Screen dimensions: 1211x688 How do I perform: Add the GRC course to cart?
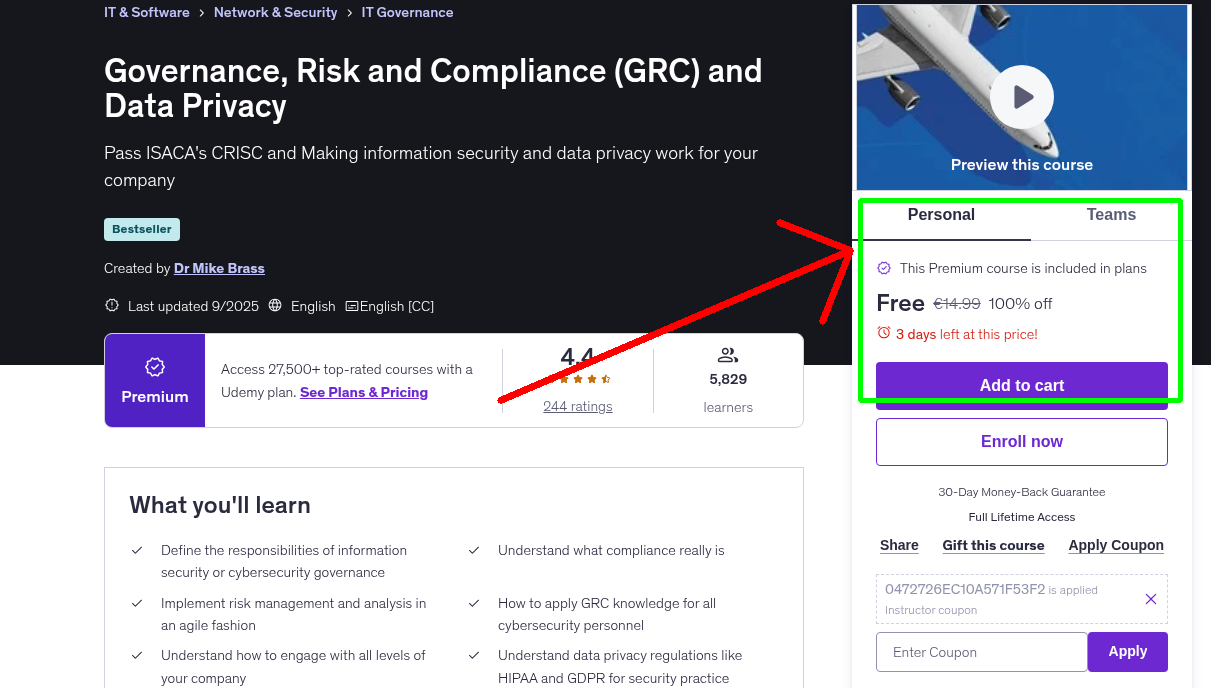(x=1021, y=385)
